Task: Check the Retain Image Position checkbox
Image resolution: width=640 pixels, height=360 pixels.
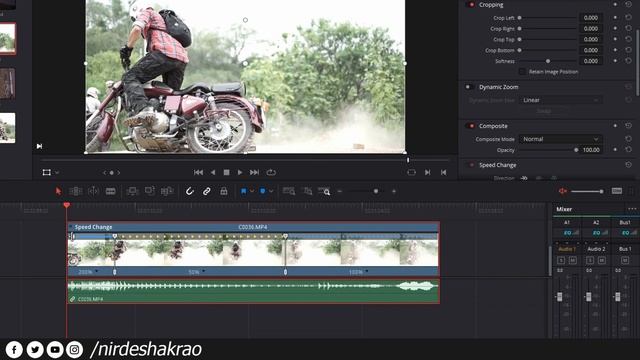Action: point(522,71)
